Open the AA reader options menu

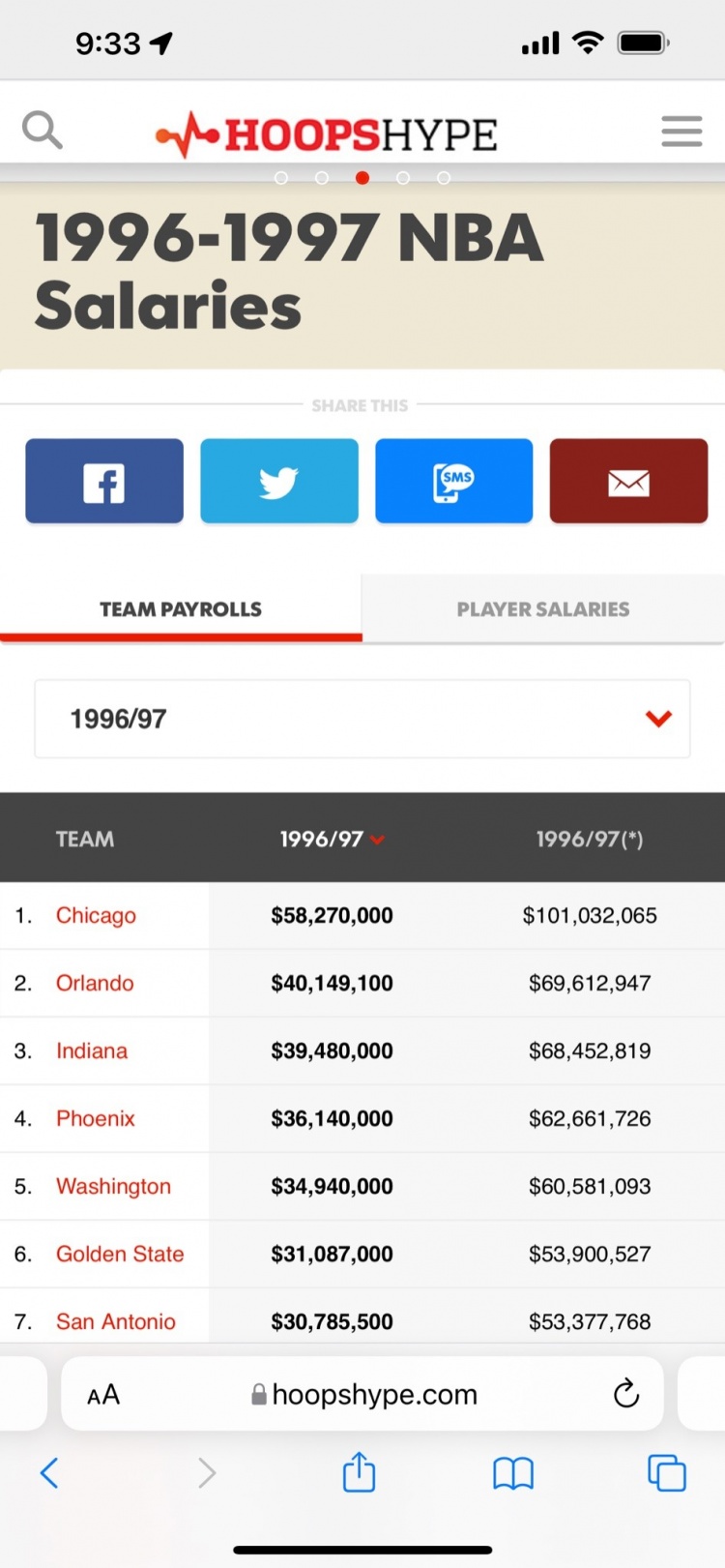pyautogui.click(x=103, y=1394)
